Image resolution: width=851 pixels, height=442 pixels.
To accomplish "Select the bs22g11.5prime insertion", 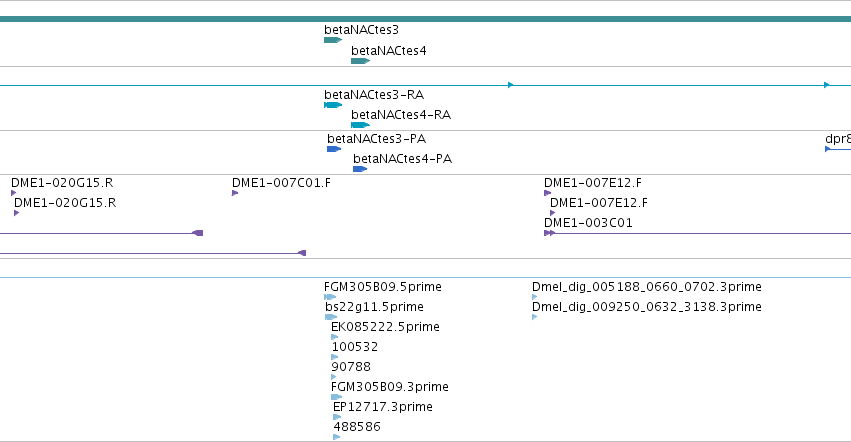I will coord(331,317).
